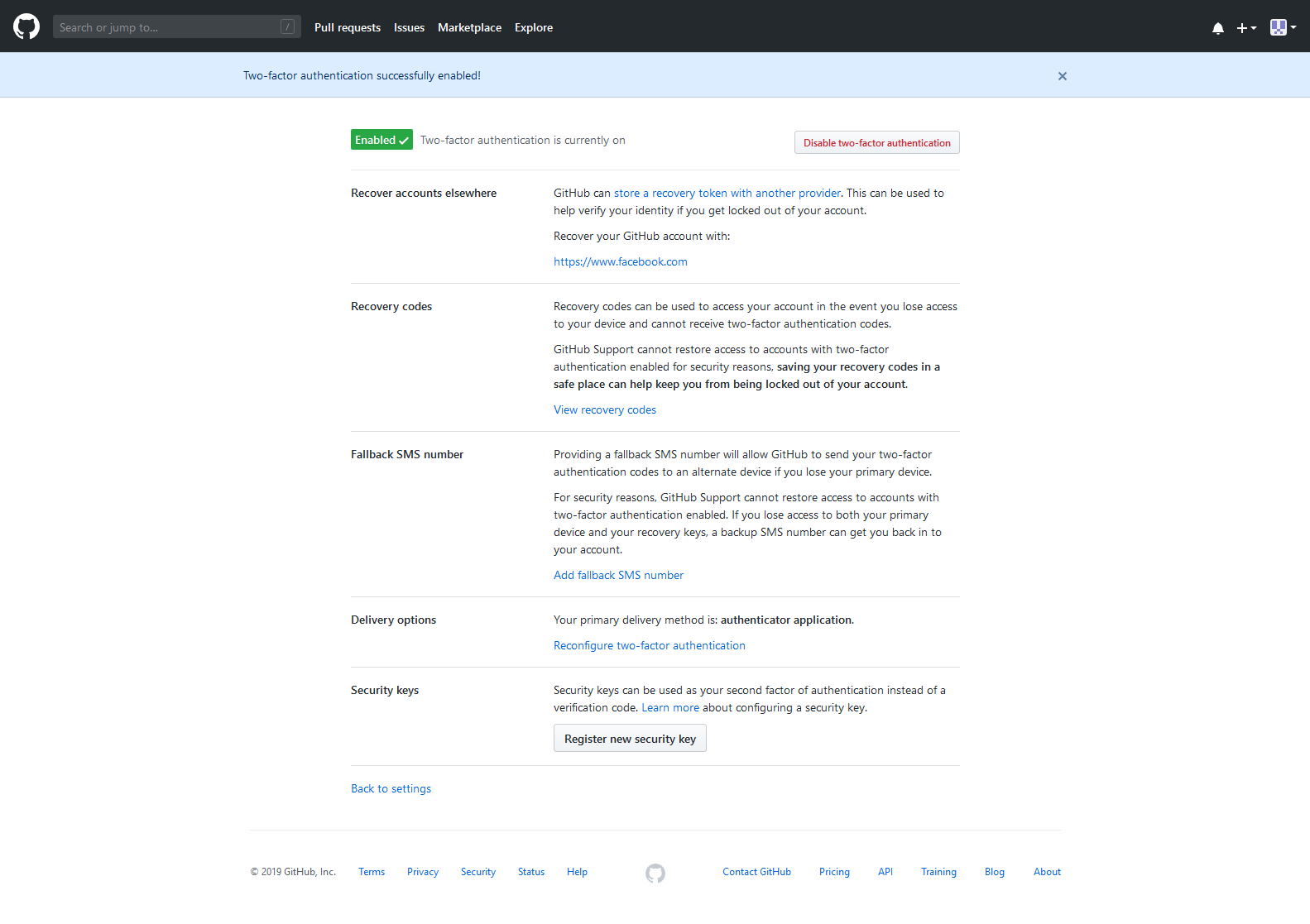The width and height of the screenshot is (1310, 924).
Task: Open the notifications bell
Action: 1217,28
